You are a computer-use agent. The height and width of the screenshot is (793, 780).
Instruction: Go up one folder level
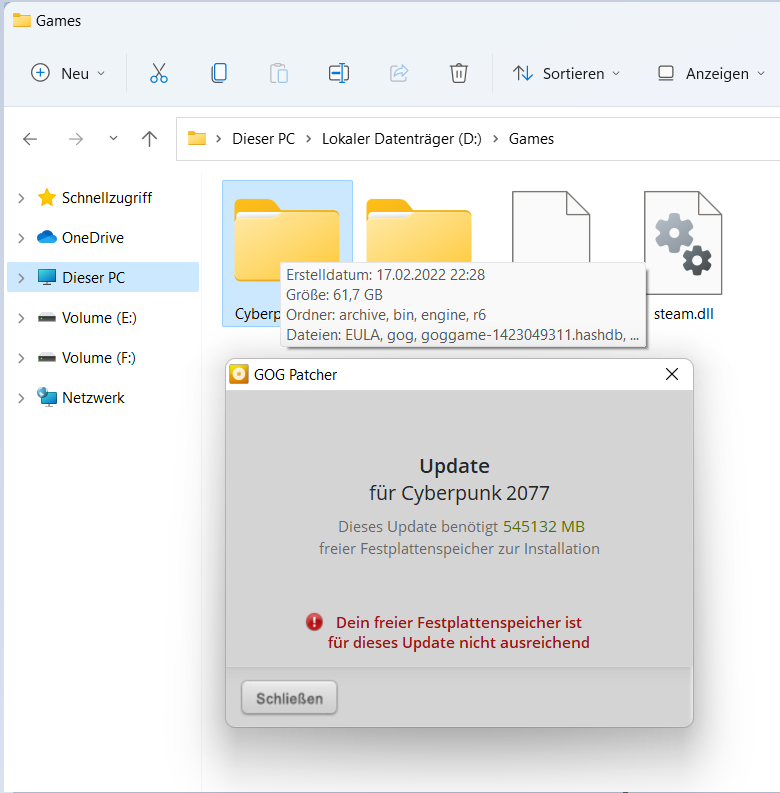(x=149, y=139)
